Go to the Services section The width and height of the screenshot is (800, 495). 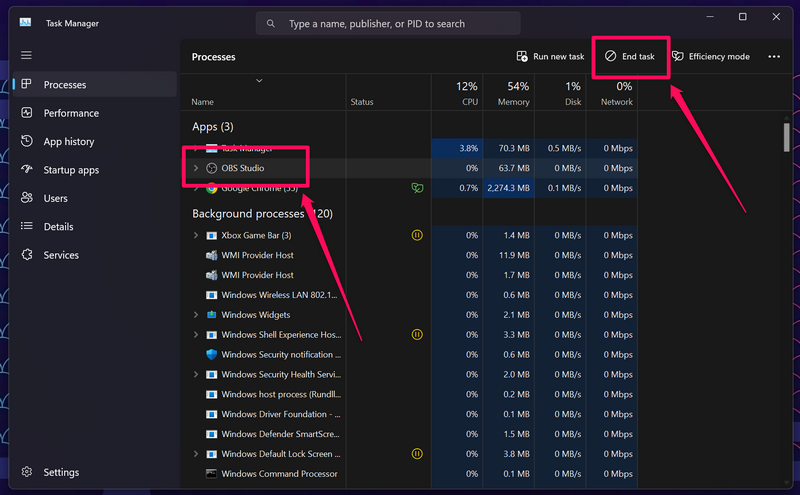60,255
